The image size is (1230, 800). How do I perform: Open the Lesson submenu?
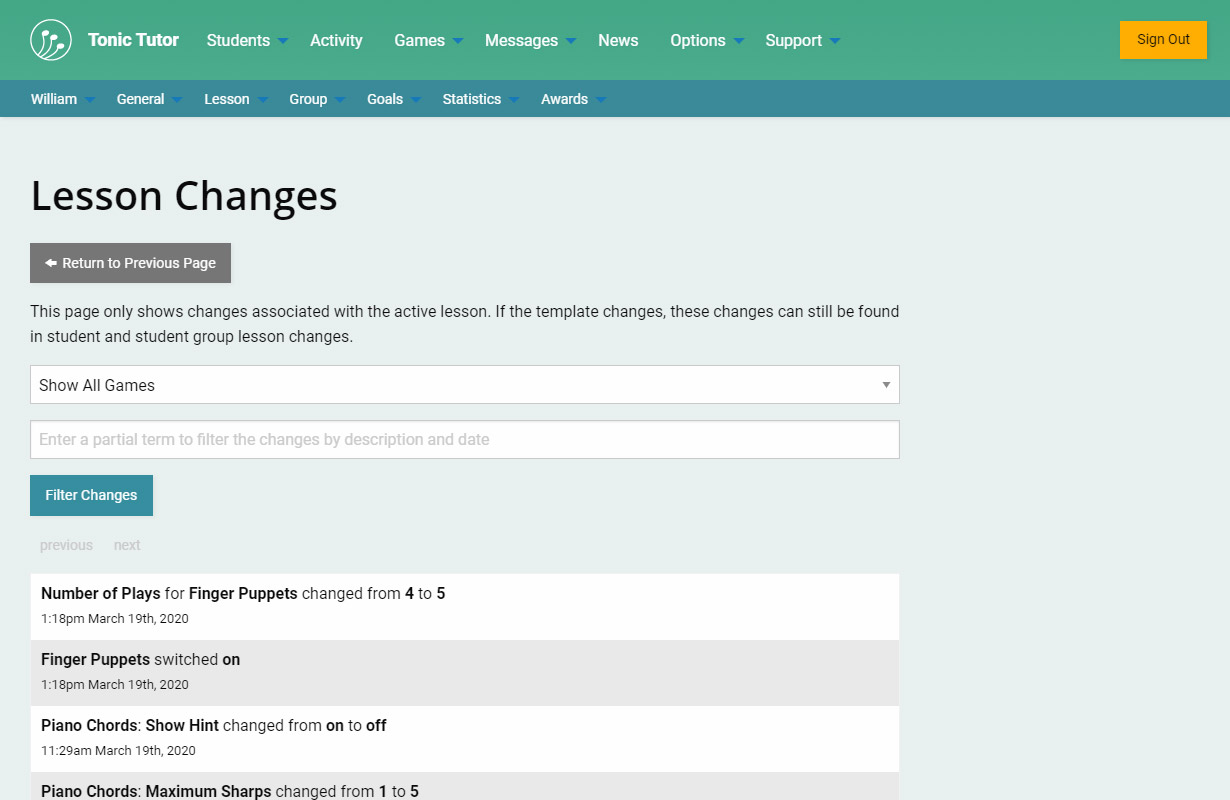236,99
